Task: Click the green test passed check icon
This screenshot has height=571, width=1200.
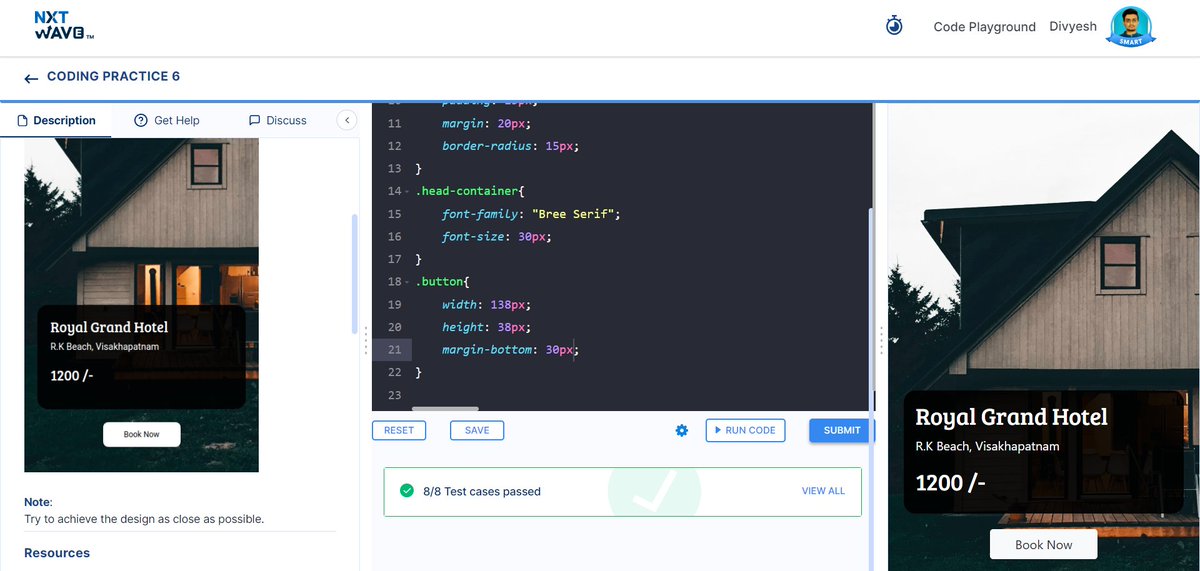Action: click(407, 491)
